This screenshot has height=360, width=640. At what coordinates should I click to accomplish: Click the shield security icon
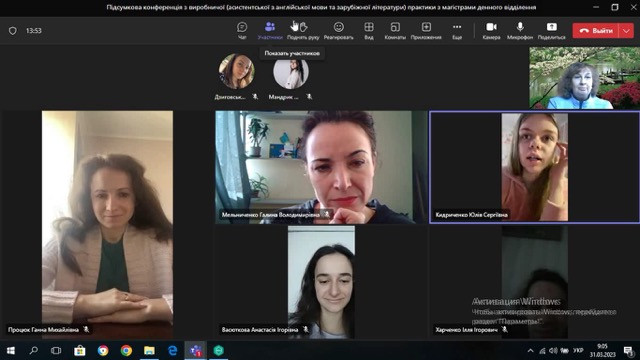coord(13,31)
